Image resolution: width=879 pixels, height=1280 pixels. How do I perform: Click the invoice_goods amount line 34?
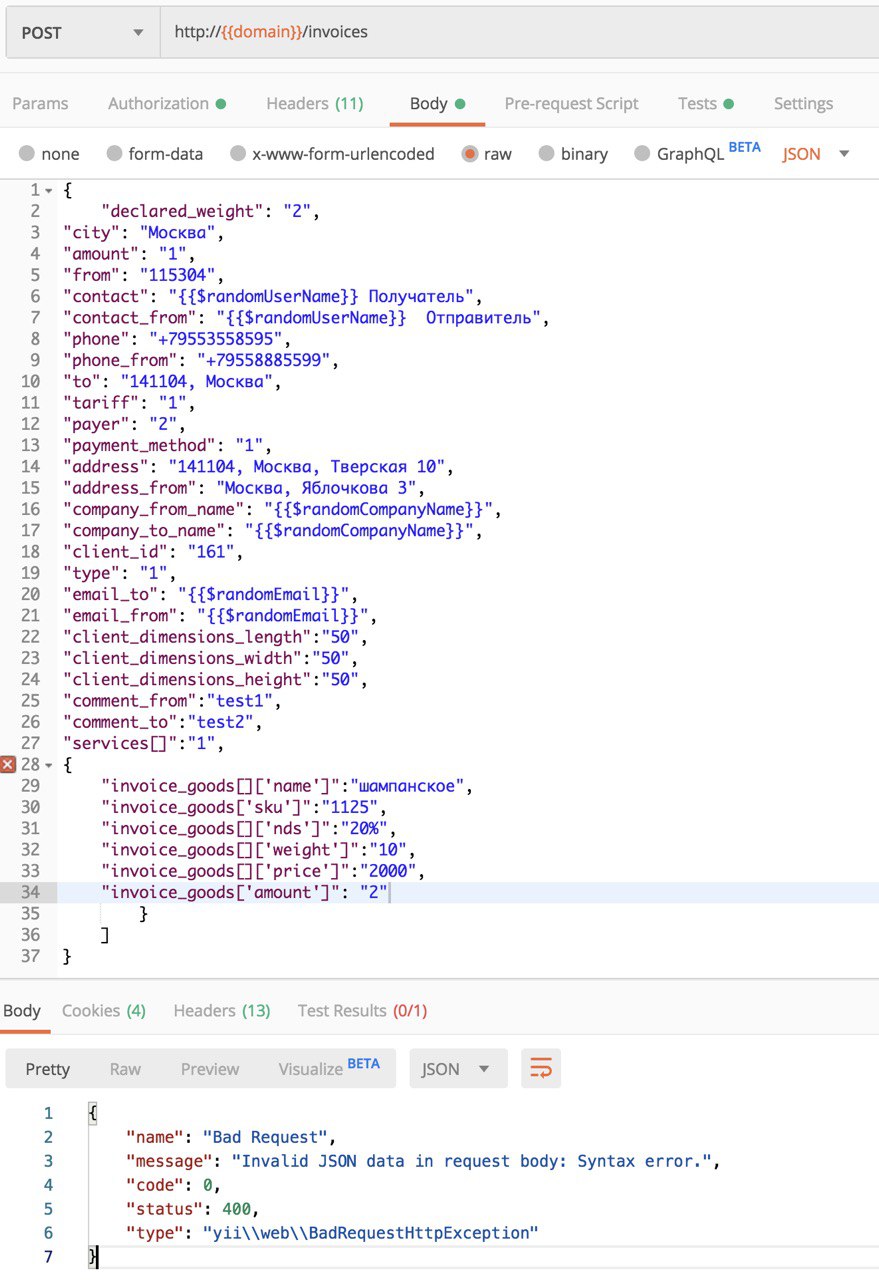(x=244, y=892)
